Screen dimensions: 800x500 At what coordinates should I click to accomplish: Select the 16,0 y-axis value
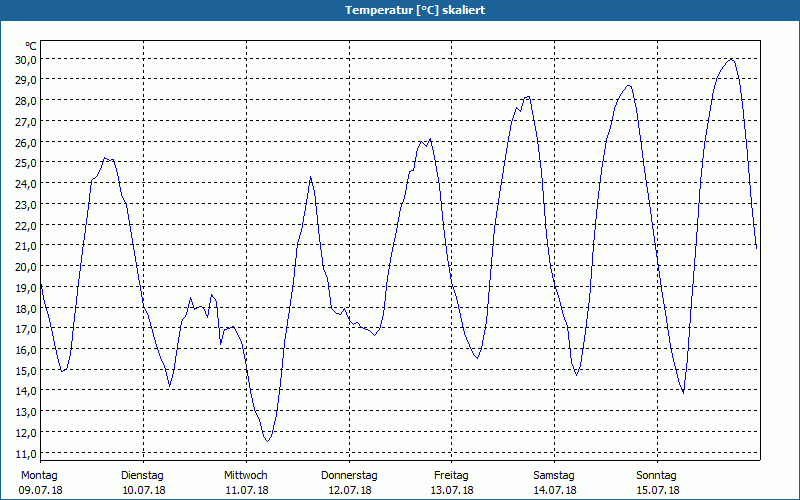[x=26, y=350]
